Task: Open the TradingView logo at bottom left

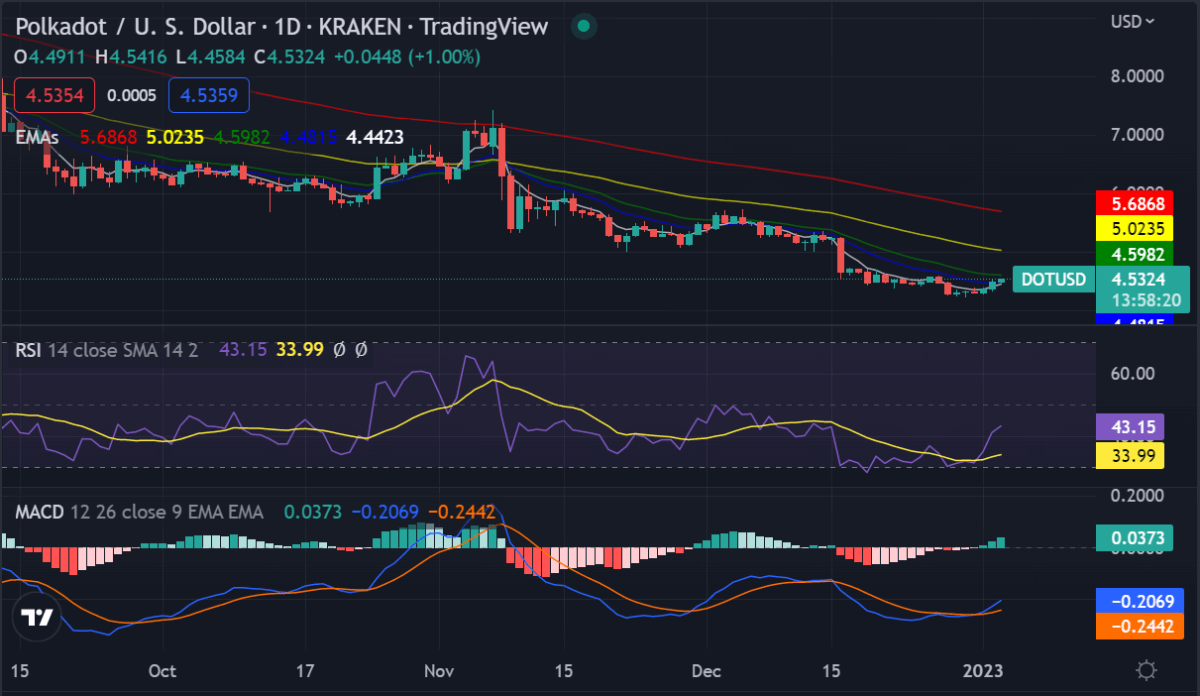Action: [38, 617]
